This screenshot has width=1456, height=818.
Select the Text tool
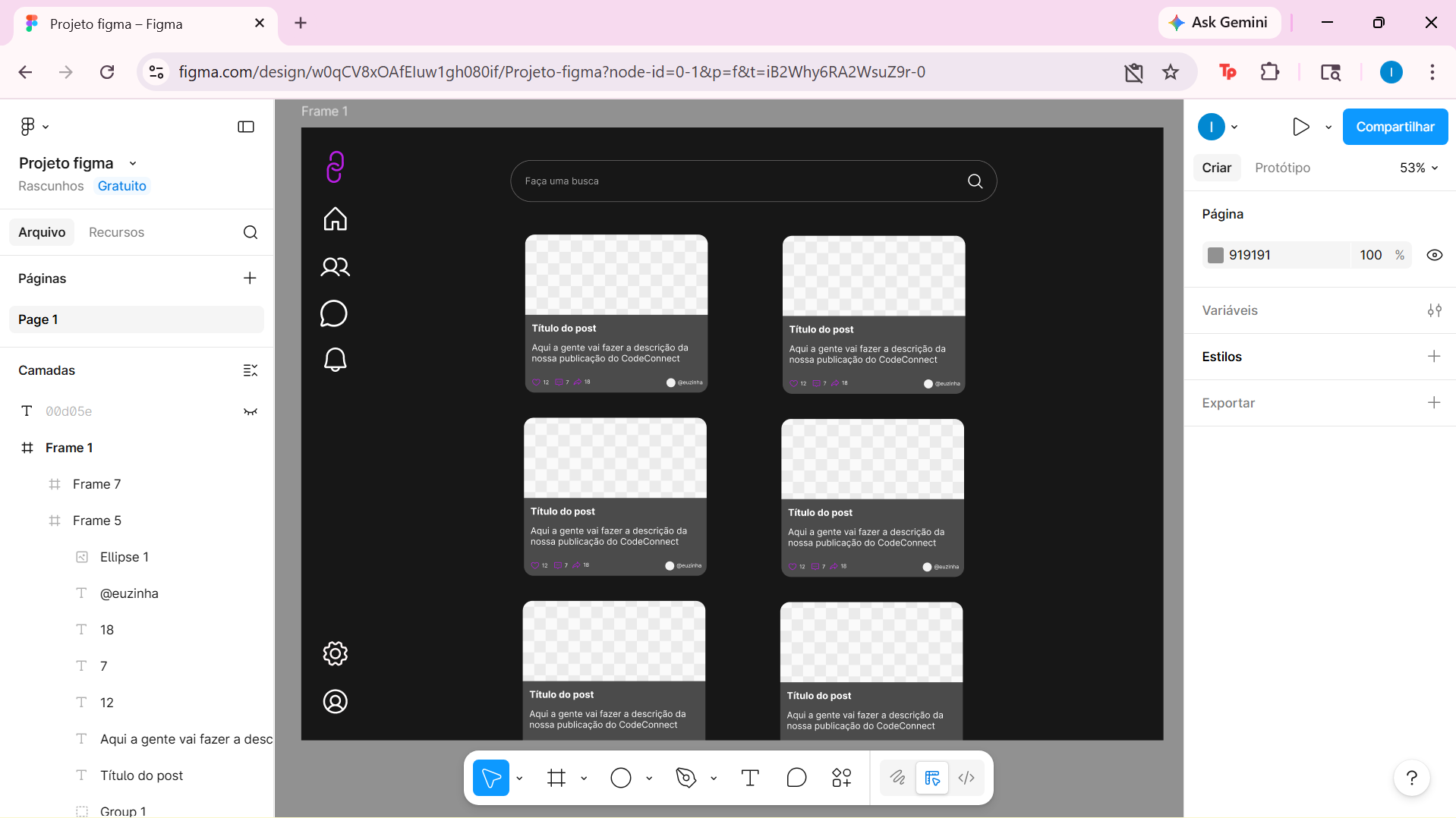tap(750, 778)
